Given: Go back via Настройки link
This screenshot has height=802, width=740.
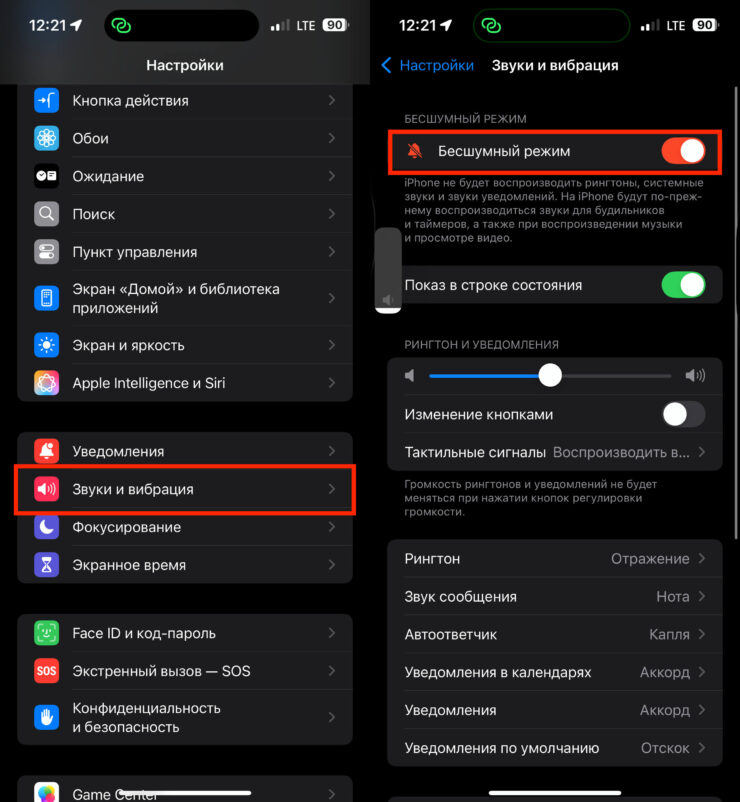Looking at the screenshot, I should (428, 65).
